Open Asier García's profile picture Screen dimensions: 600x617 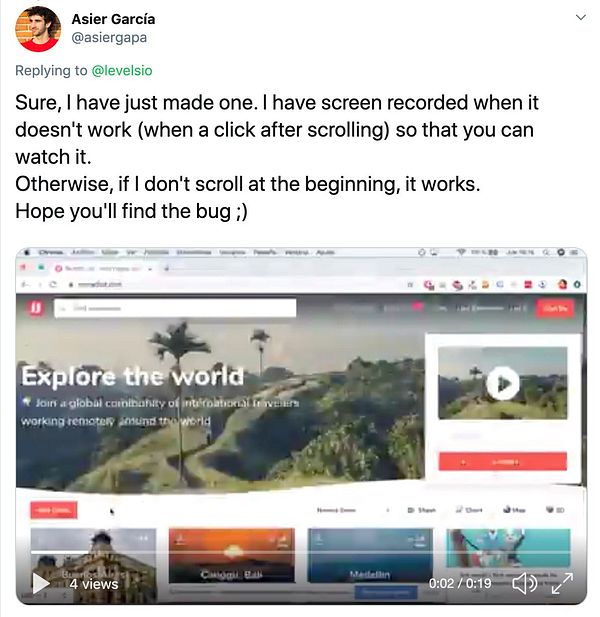pyautogui.click(x=38, y=29)
